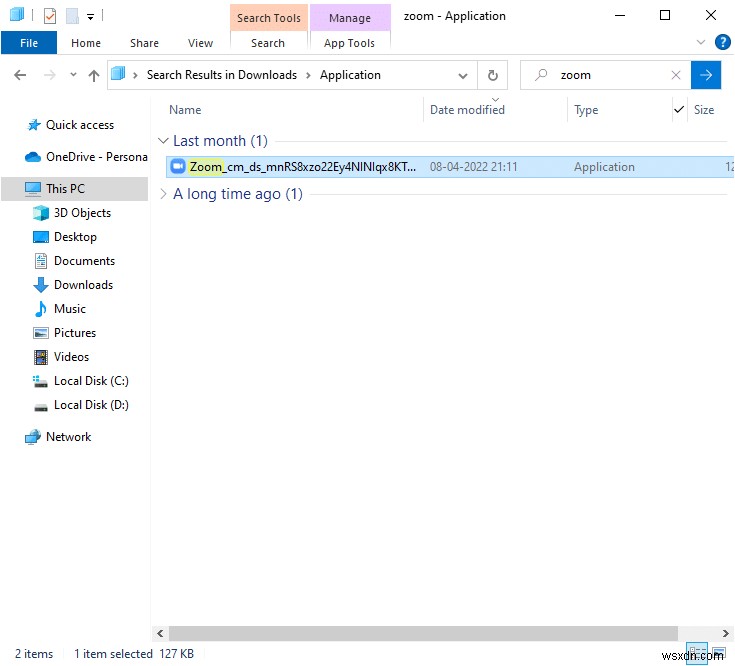Expand the 'A long time ago' group
735x666 pixels.
(164, 194)
